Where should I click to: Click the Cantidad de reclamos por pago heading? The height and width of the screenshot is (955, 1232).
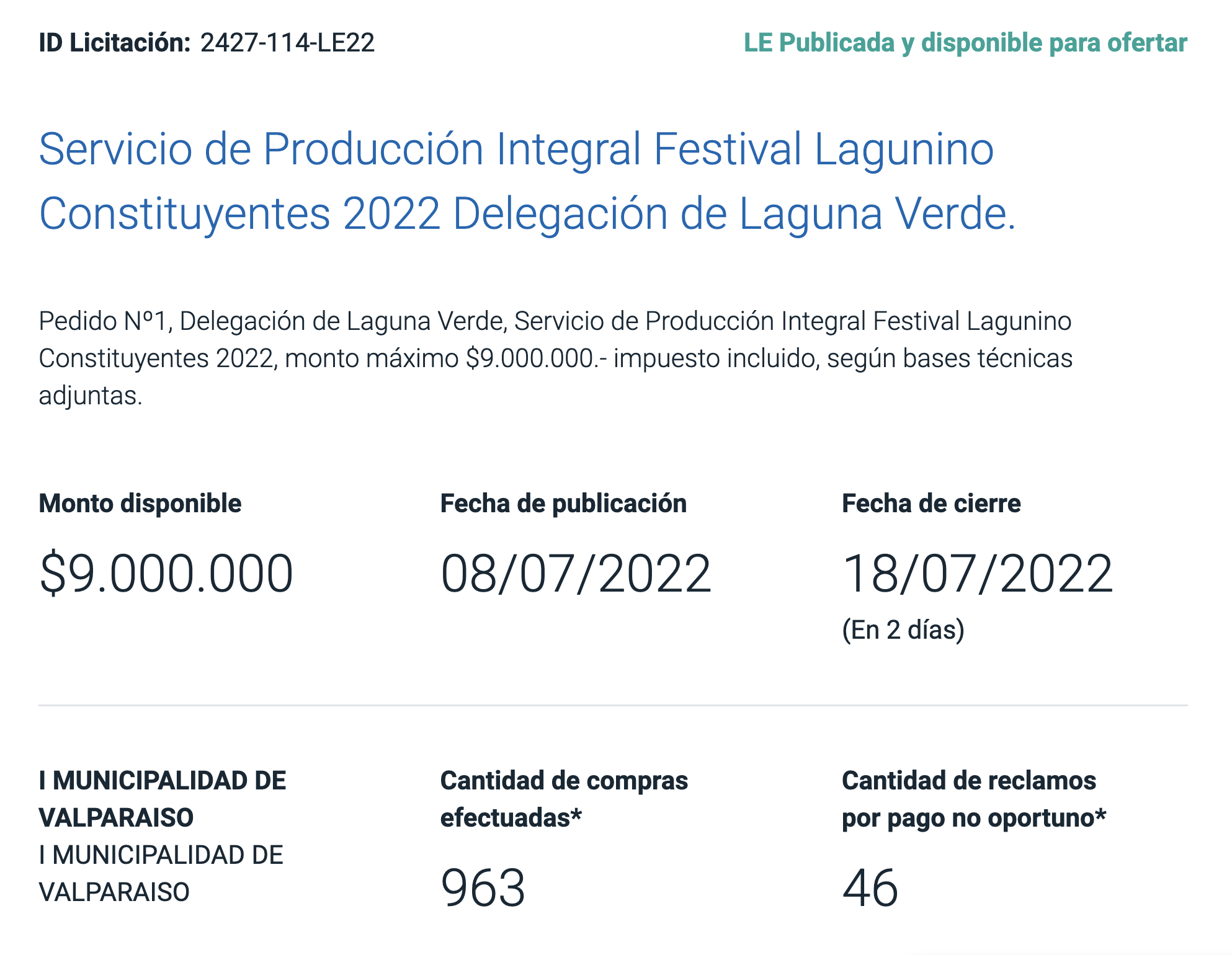(974, 799)
